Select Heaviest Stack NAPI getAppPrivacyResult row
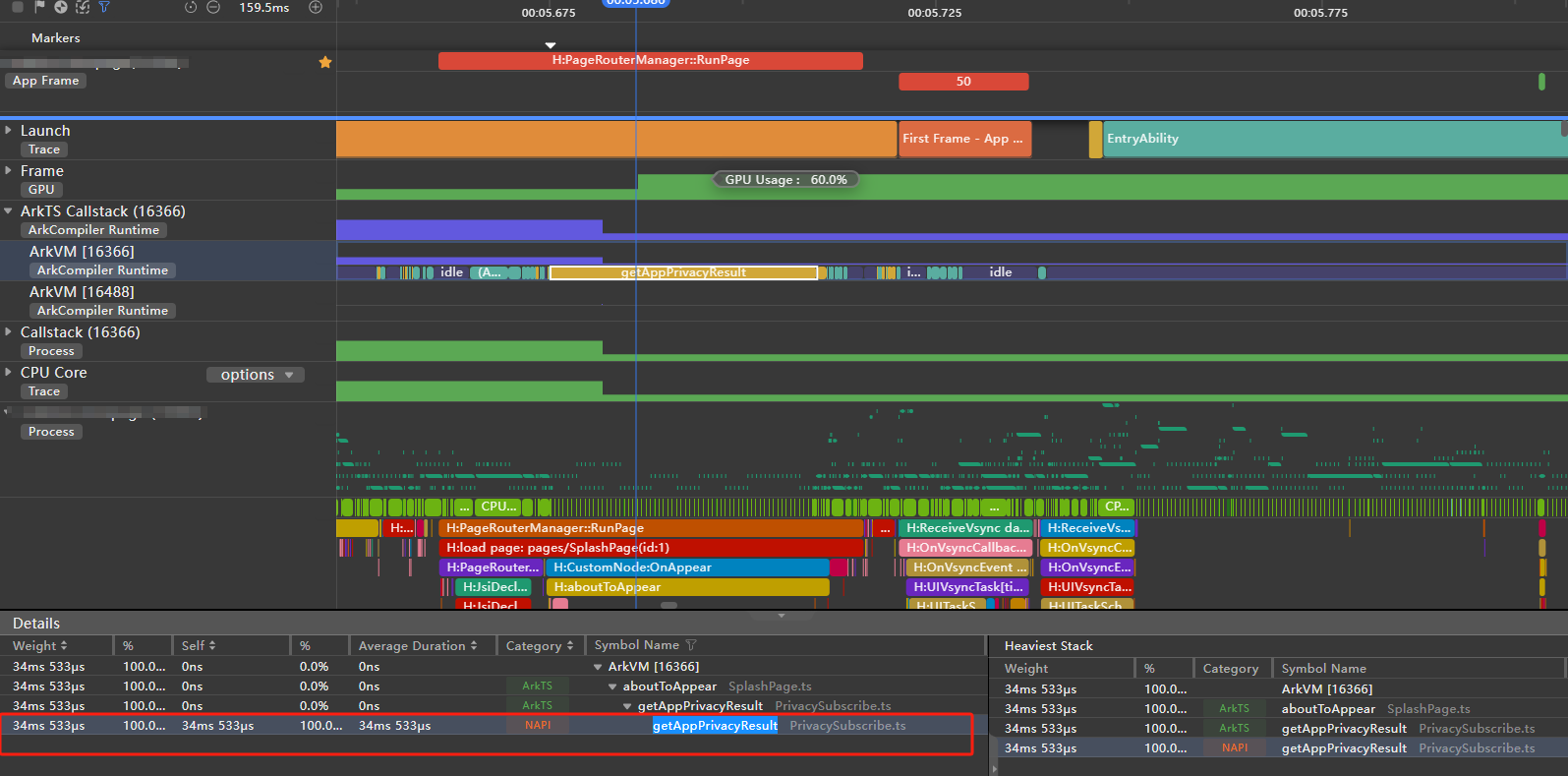This screenshot has height=776, width=1568. pyautogui.click(x=1281, y=748)
